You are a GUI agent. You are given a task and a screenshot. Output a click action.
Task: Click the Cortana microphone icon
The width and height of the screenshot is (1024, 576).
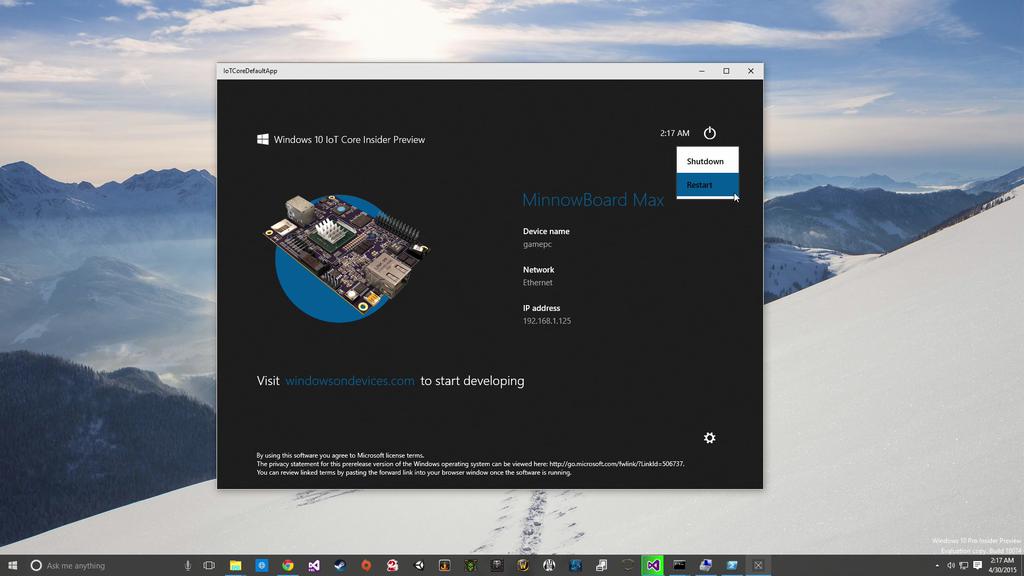(x=187, y=565)
